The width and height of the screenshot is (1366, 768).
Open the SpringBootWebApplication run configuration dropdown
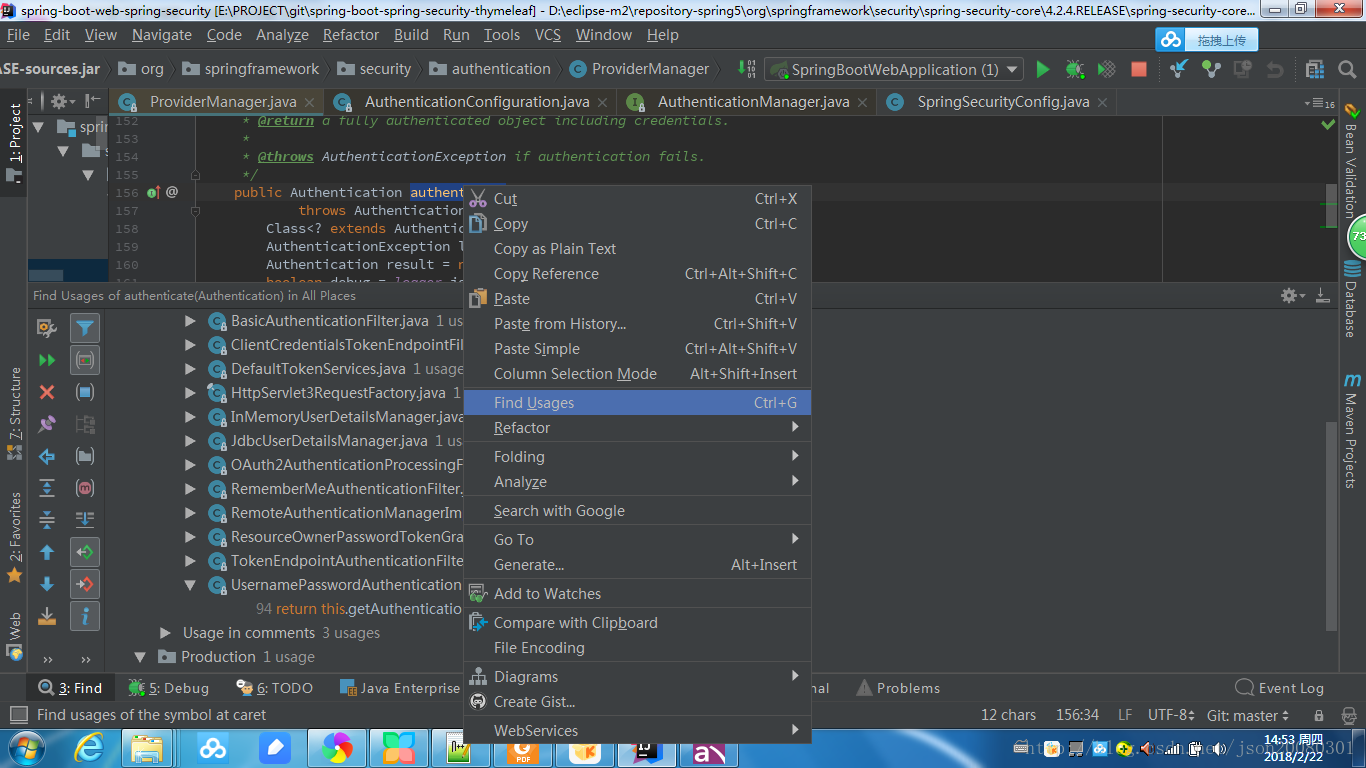[894, 69]
